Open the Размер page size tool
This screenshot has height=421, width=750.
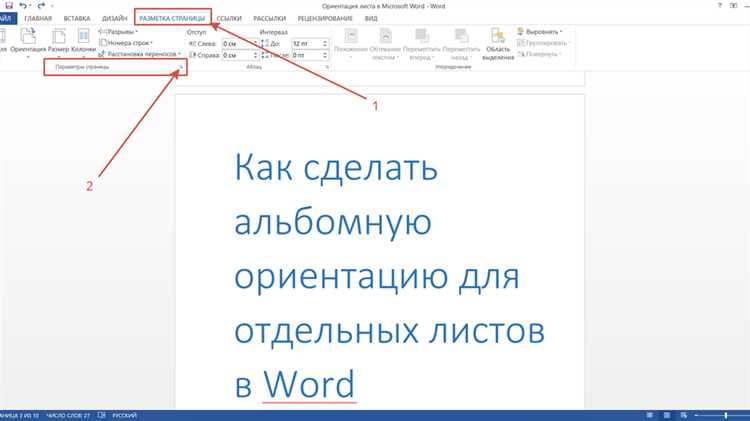[59, 43]
